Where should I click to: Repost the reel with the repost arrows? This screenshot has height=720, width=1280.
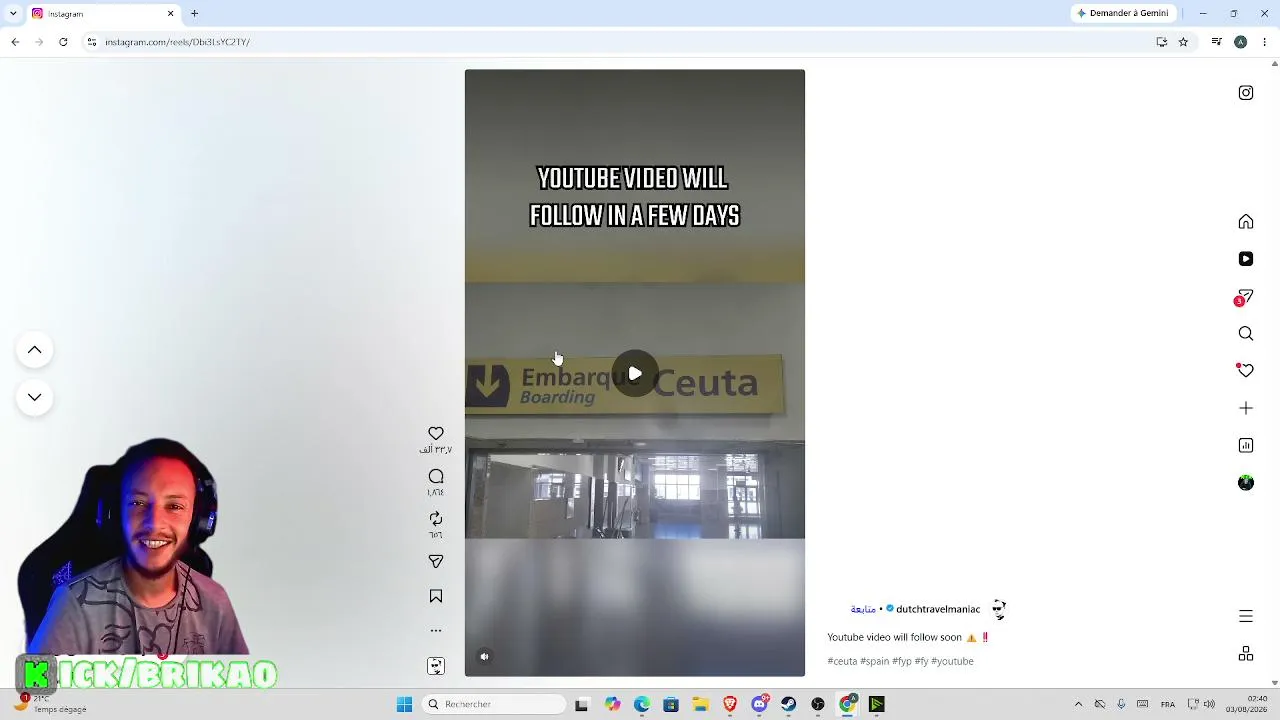tap(436, 518)
